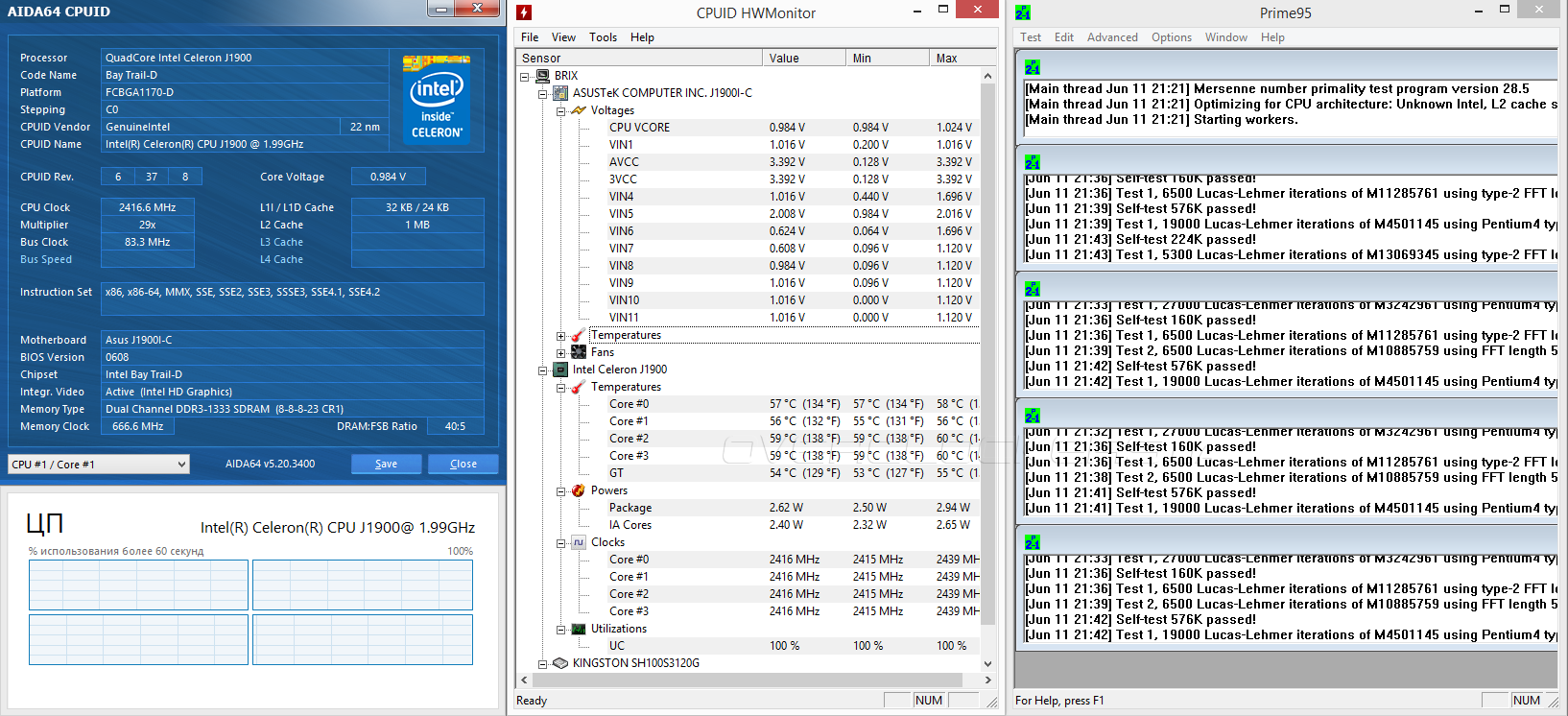Click the Prime95 title bar app icon
The image size is (1568, 716).
1023,12
